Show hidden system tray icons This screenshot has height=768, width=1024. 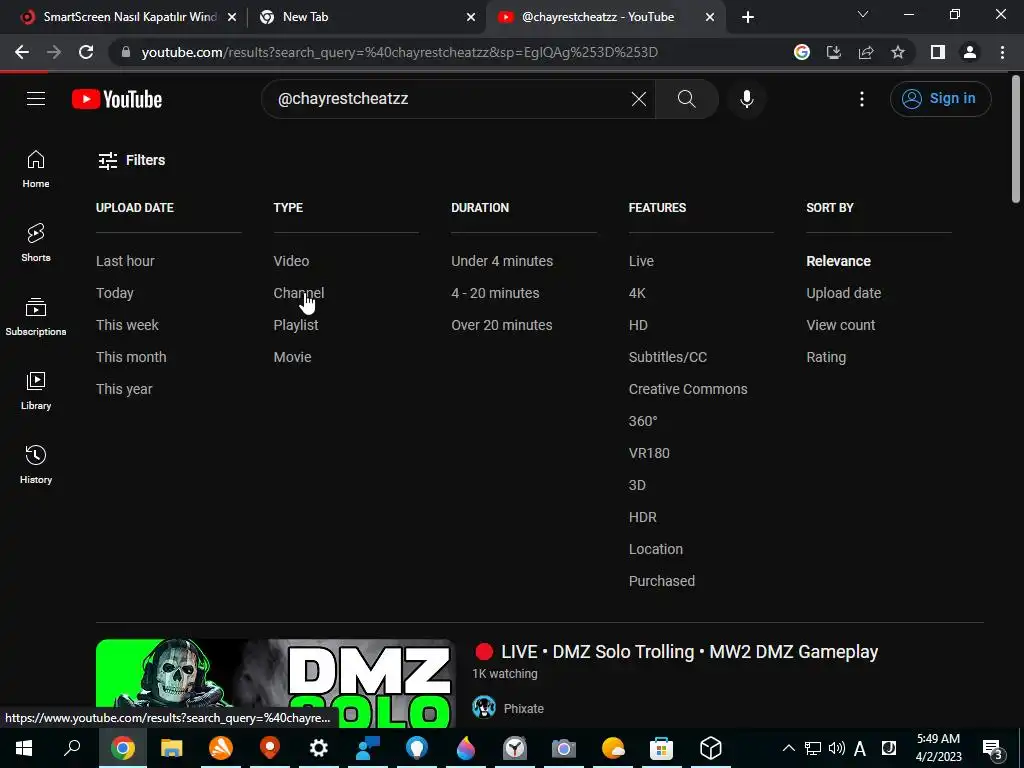click(x=788, y=748)
